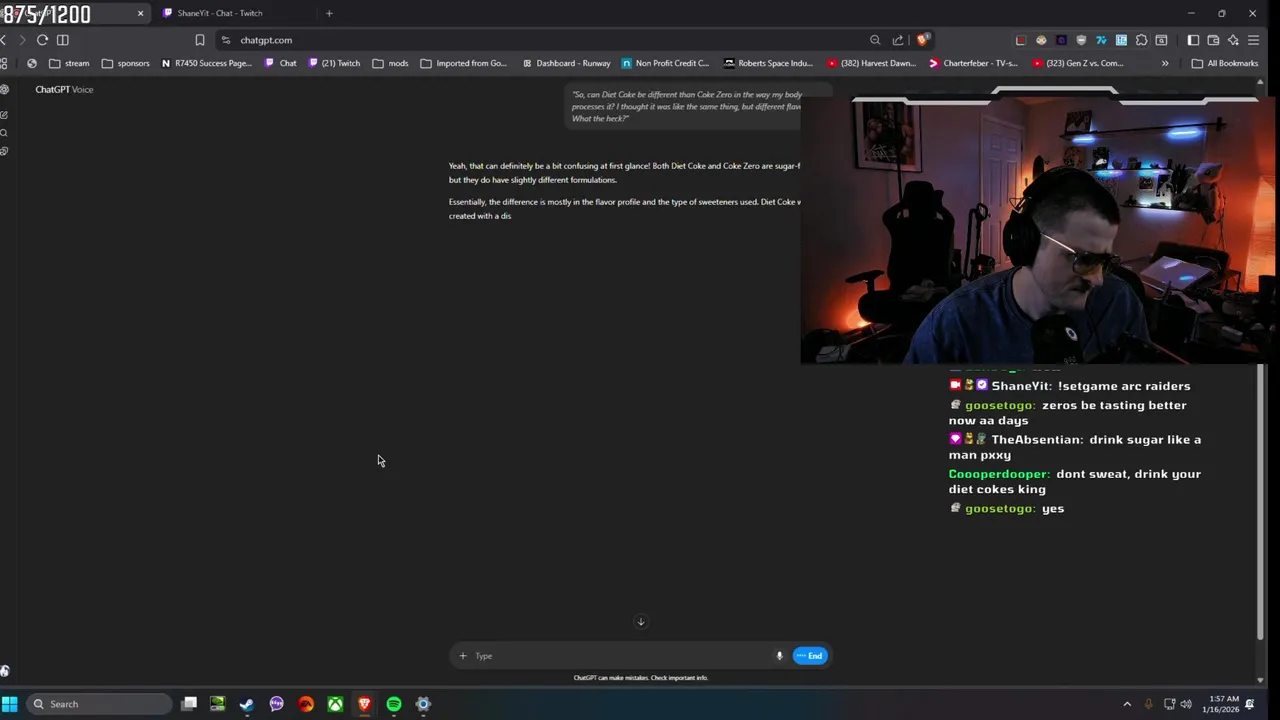Open Spotify from the taskbar
The width and height of the screenshot is (1280, 720).
(394, 704)
